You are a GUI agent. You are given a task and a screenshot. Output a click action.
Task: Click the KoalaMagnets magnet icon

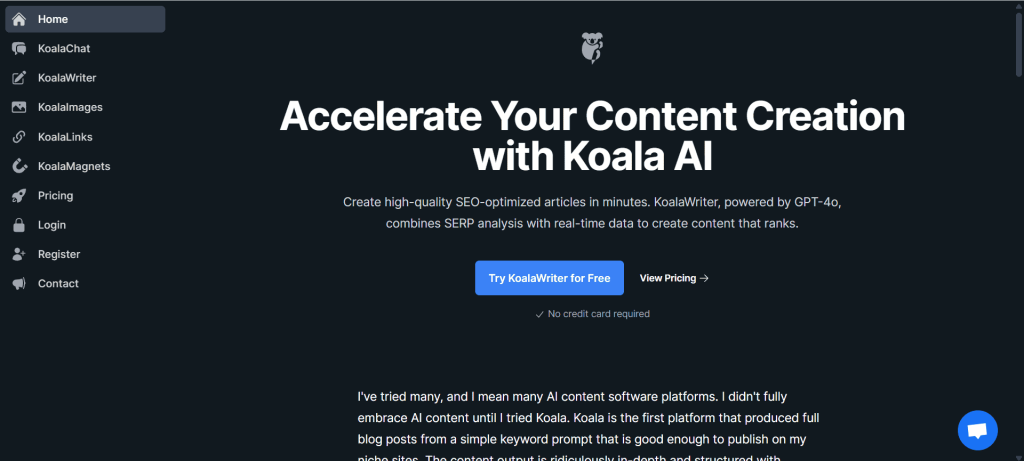(x=19, y=166)
